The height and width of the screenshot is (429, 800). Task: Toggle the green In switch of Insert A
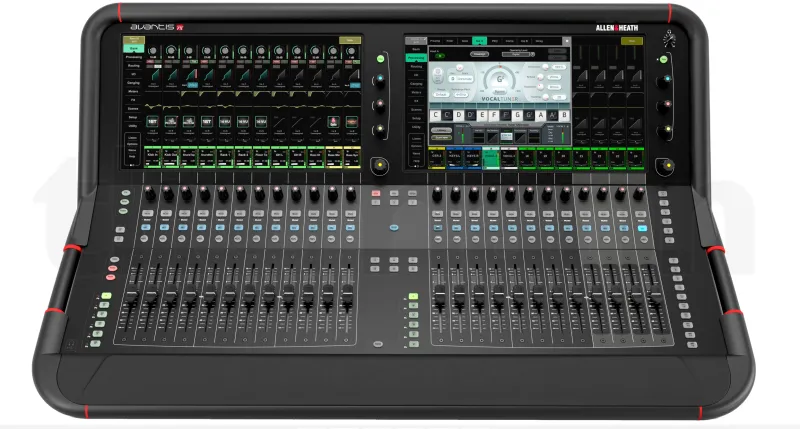click(x=440, y=56)
